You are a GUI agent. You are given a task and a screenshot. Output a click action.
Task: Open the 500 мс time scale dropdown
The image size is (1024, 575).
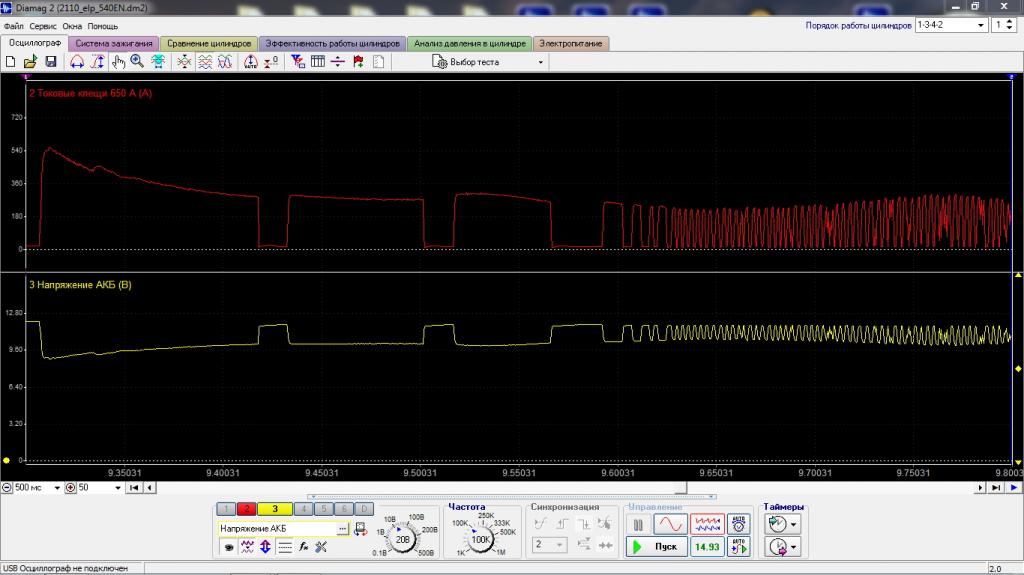57,487
